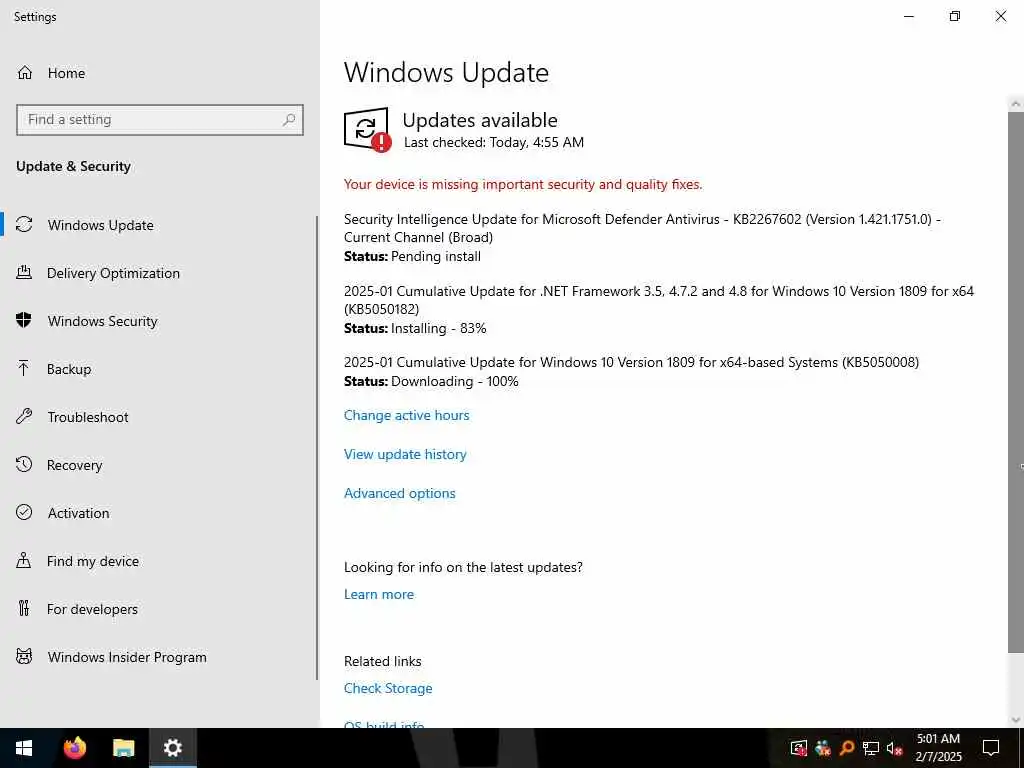Viewport: 1024px width, 768px height.
Task: Click the scrollbar up arrow in Windows Update pane
Action: [1016, 104]
